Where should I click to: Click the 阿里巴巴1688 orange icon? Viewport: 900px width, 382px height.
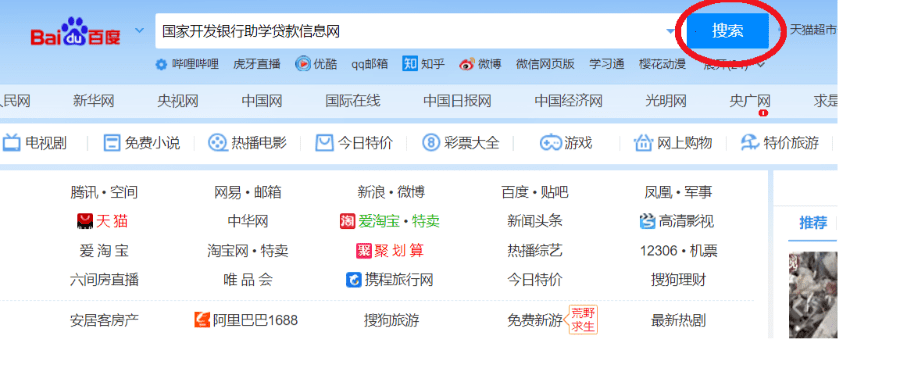(202, 320)
